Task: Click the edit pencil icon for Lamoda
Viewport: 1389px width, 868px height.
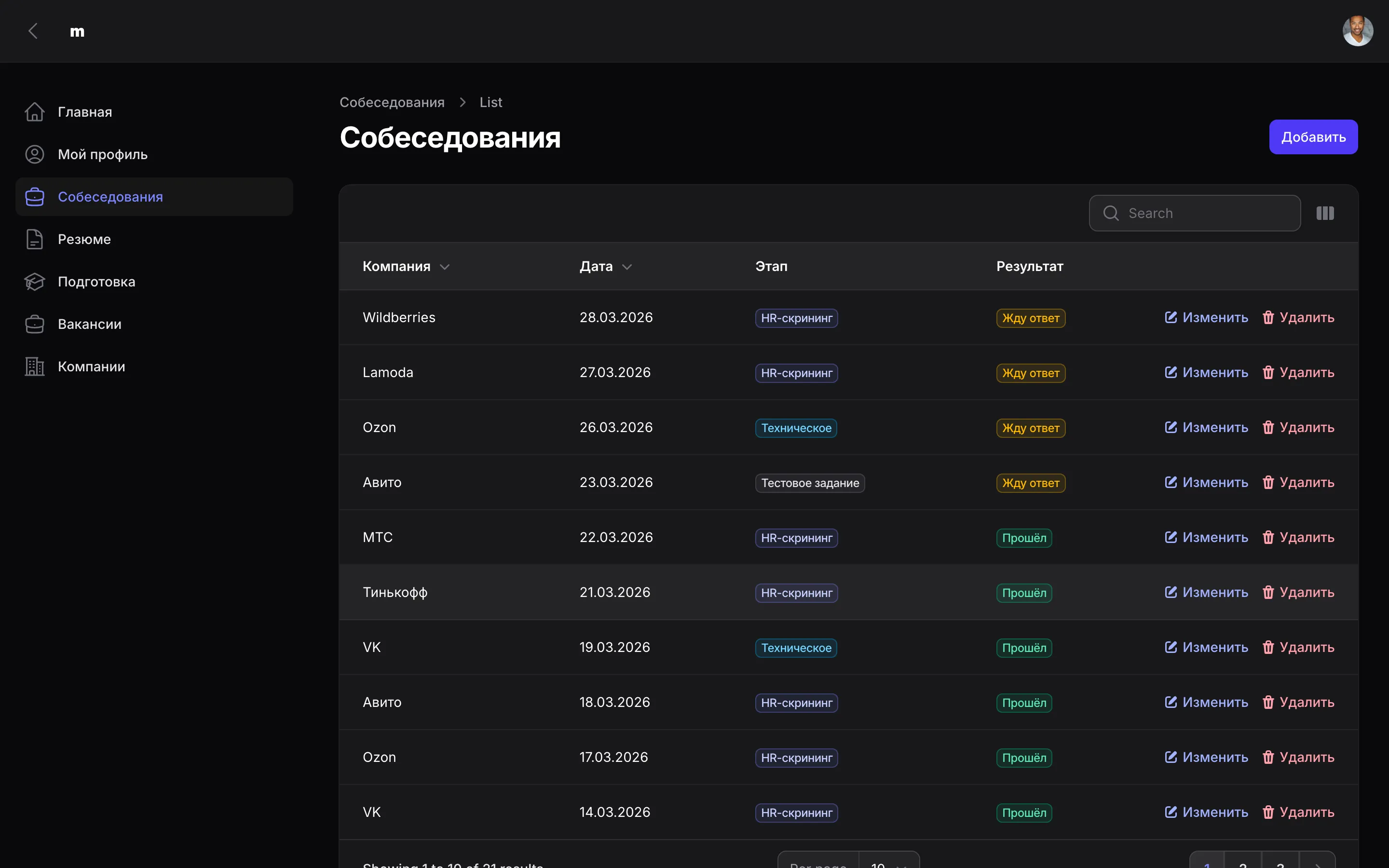Action: click(x=1171, y=373)
